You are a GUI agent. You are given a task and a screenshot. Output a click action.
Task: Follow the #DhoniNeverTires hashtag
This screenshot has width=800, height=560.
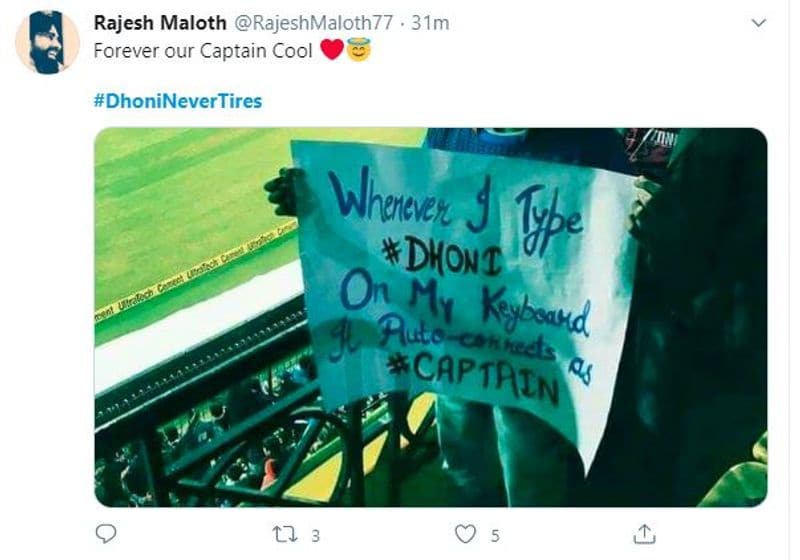(x=178, y=101)
